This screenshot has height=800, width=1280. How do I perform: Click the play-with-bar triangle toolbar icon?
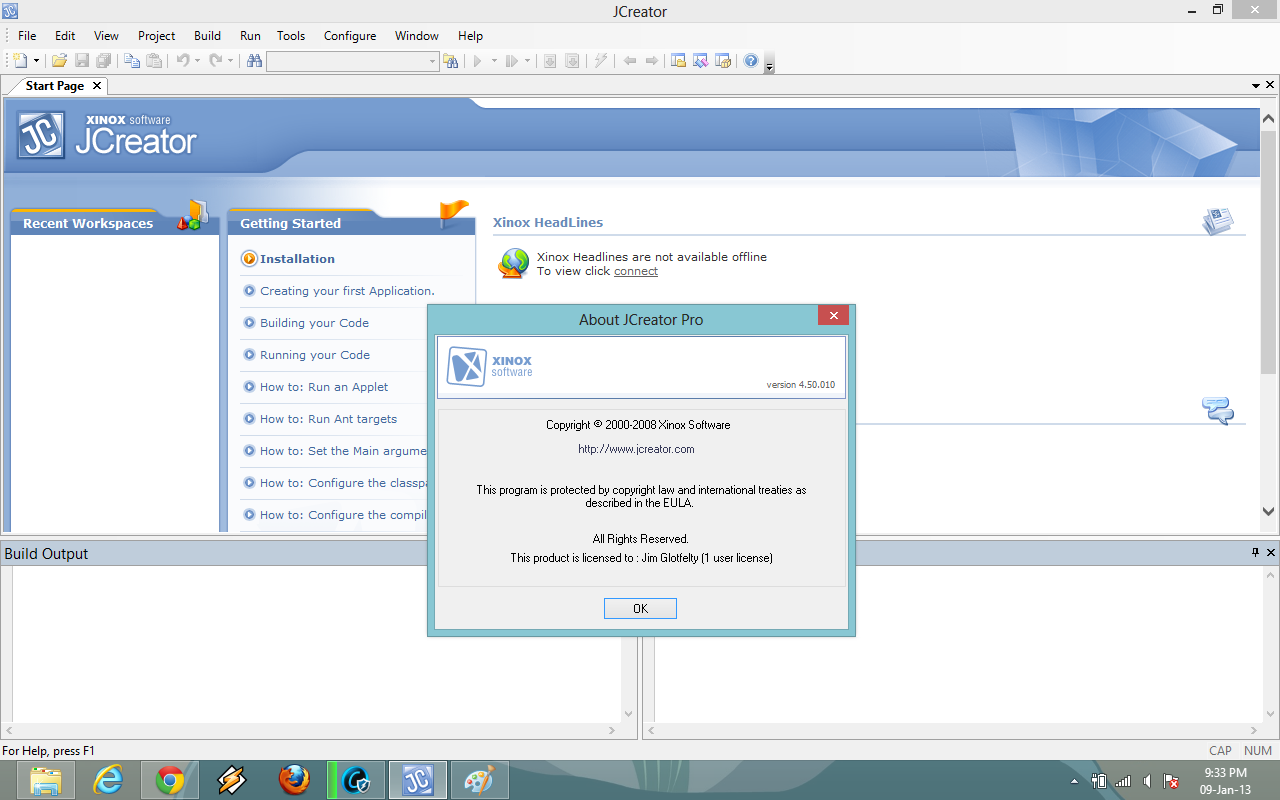(512, 61)
